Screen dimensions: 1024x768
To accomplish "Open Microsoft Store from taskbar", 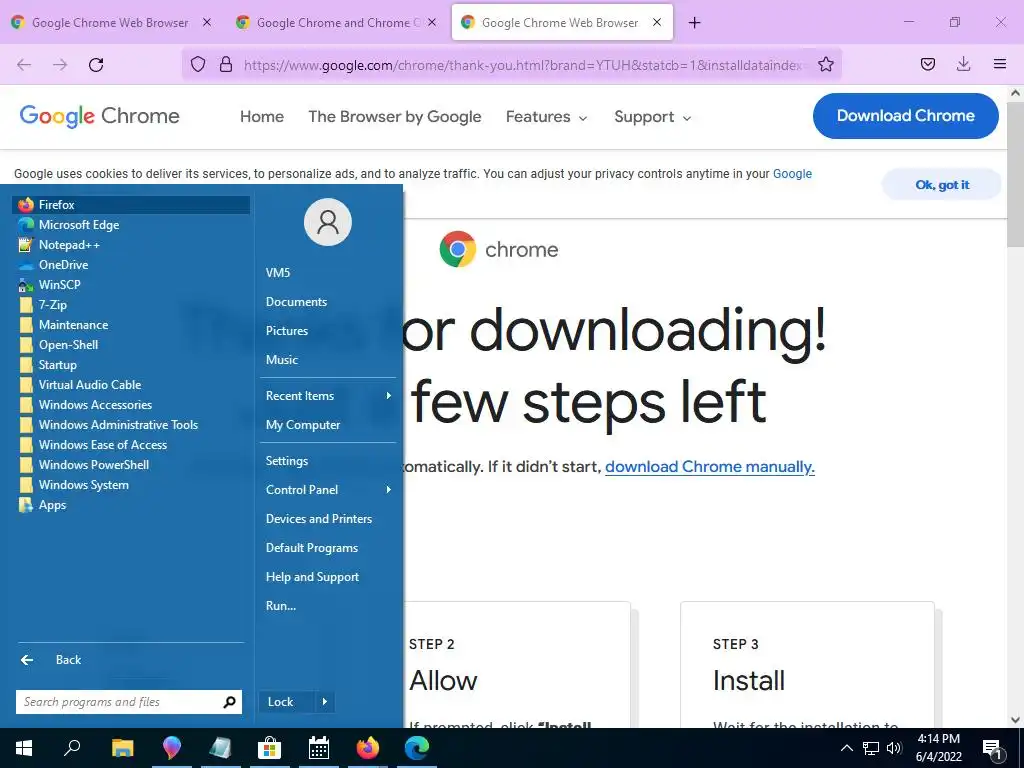I will (269, 748).
